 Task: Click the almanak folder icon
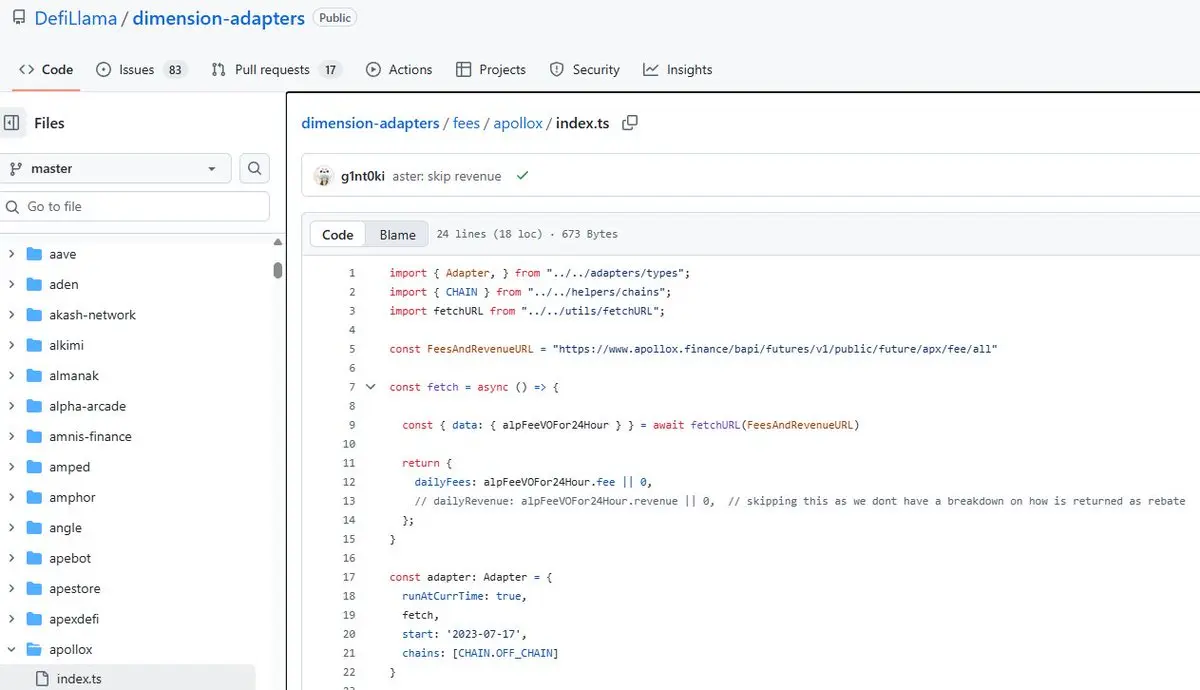tap(34, 376)
